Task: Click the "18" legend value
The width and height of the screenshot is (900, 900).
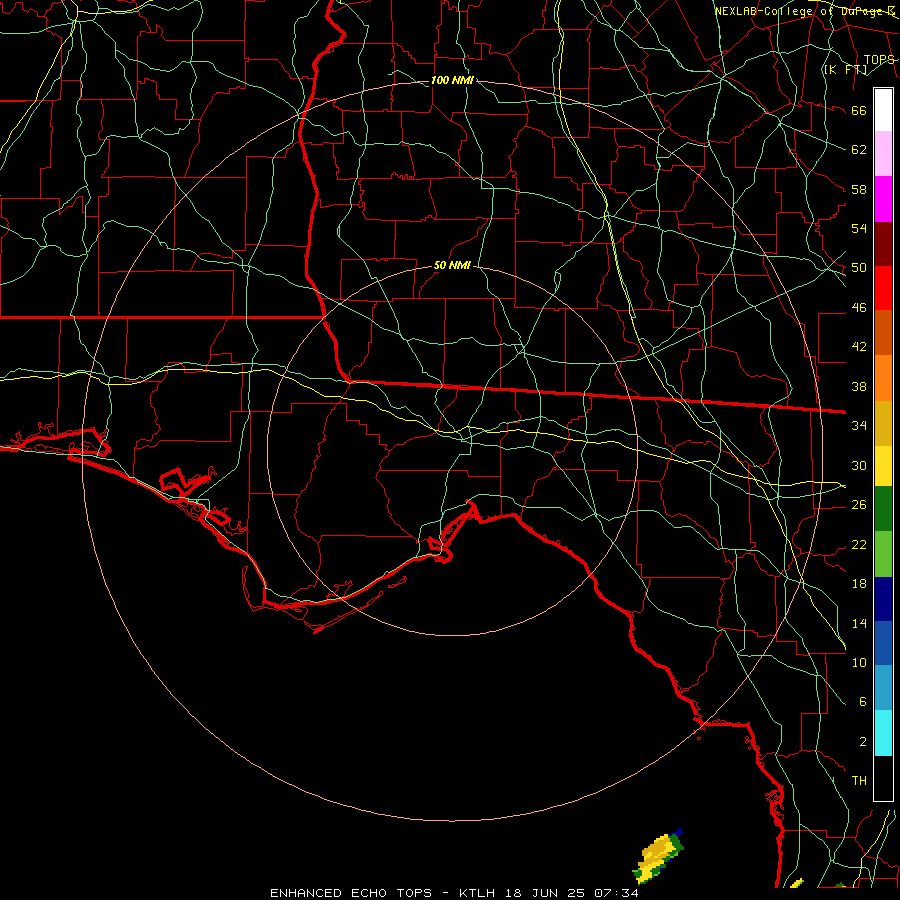Action: pos(859,583)
